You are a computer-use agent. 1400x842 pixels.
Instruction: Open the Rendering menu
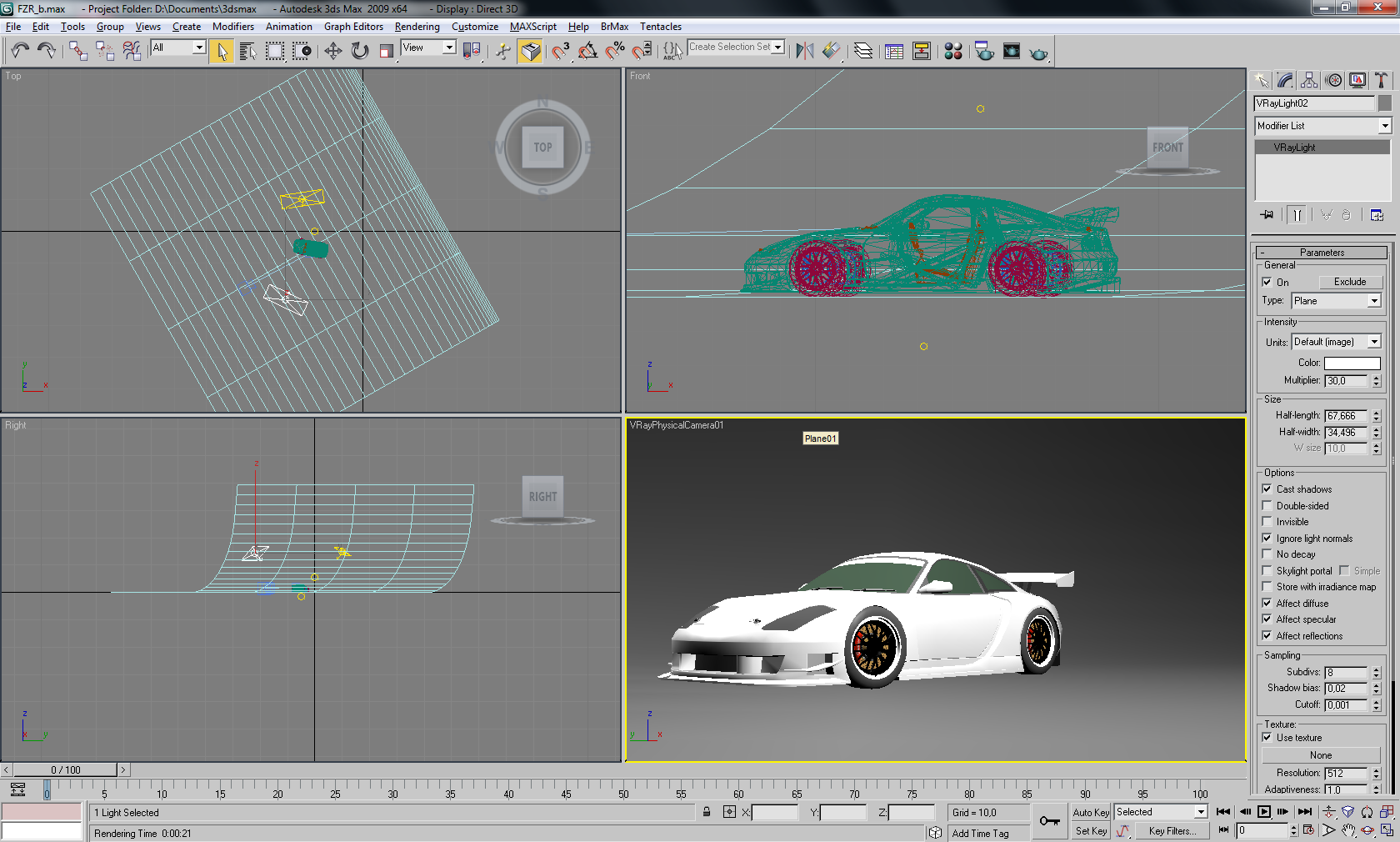[x=417, y=27]
